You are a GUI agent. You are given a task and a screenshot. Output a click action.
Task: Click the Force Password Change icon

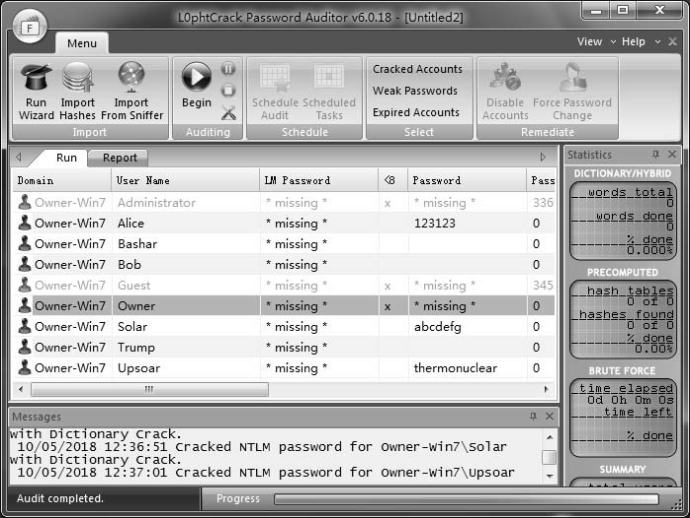coord(572,77)
